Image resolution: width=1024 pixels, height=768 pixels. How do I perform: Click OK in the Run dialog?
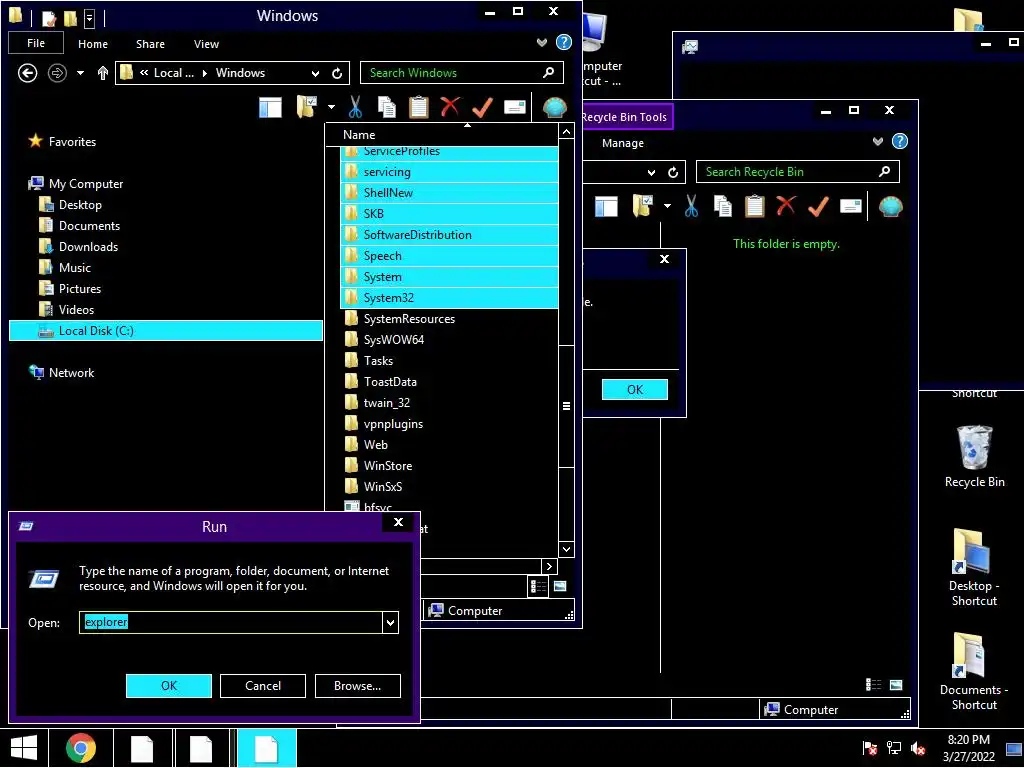[168, 686]
